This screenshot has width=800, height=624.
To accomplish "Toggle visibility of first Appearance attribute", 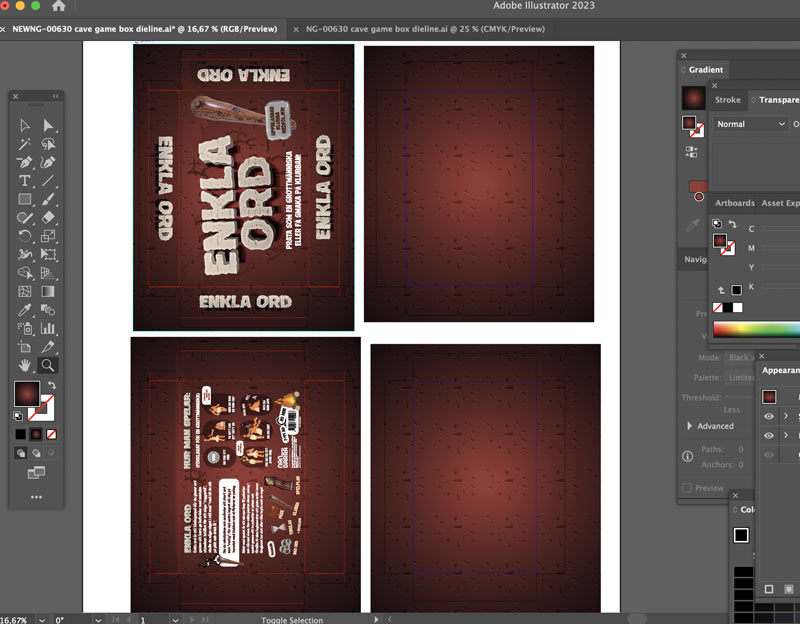I will pyautogui.click(x=769, y=416).
